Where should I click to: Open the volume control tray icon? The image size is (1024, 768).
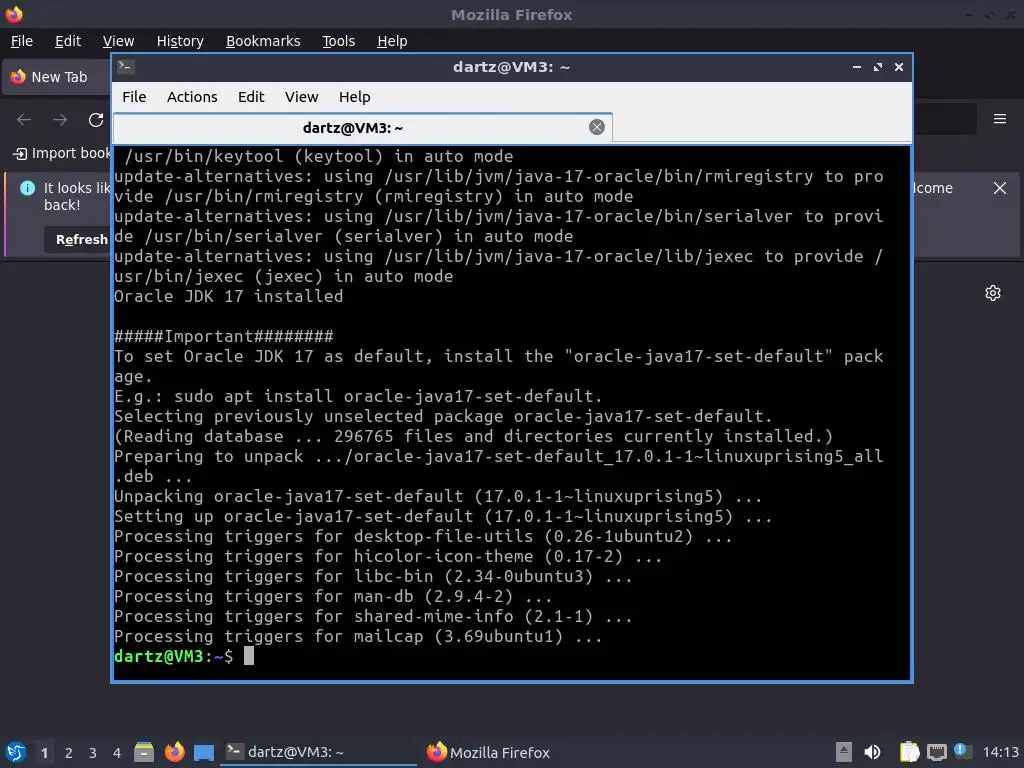point(872,752)
